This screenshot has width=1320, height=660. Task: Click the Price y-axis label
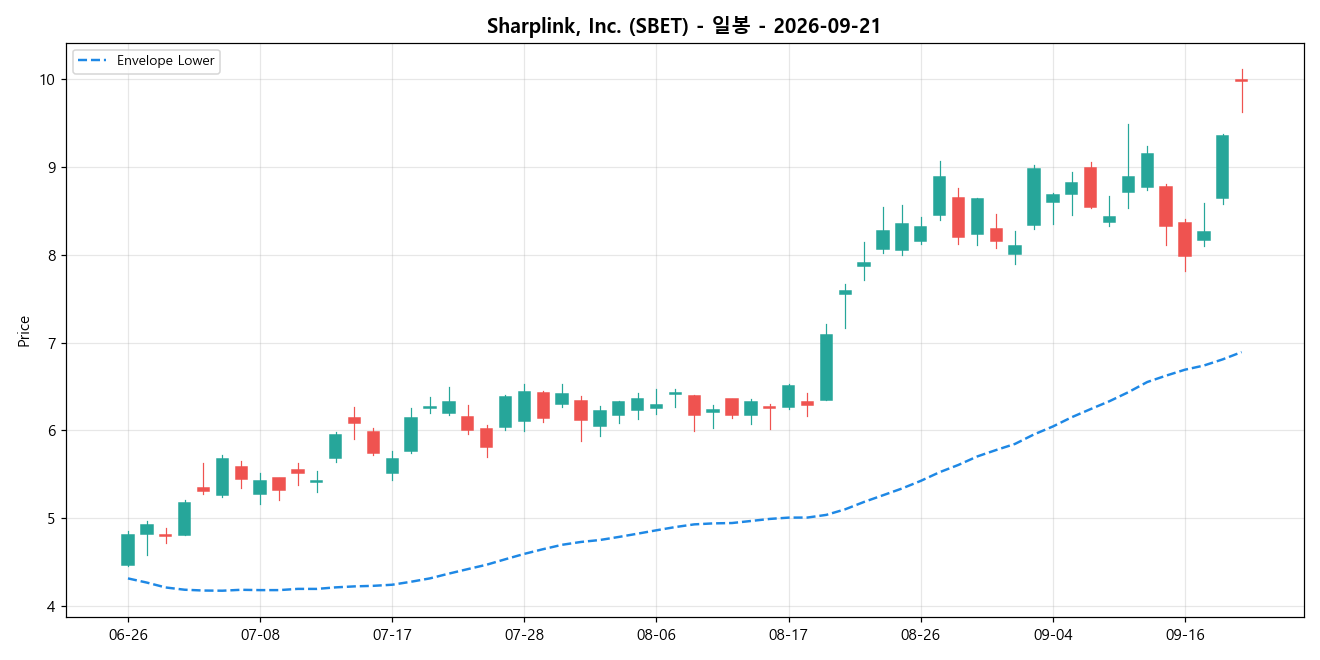24,331
